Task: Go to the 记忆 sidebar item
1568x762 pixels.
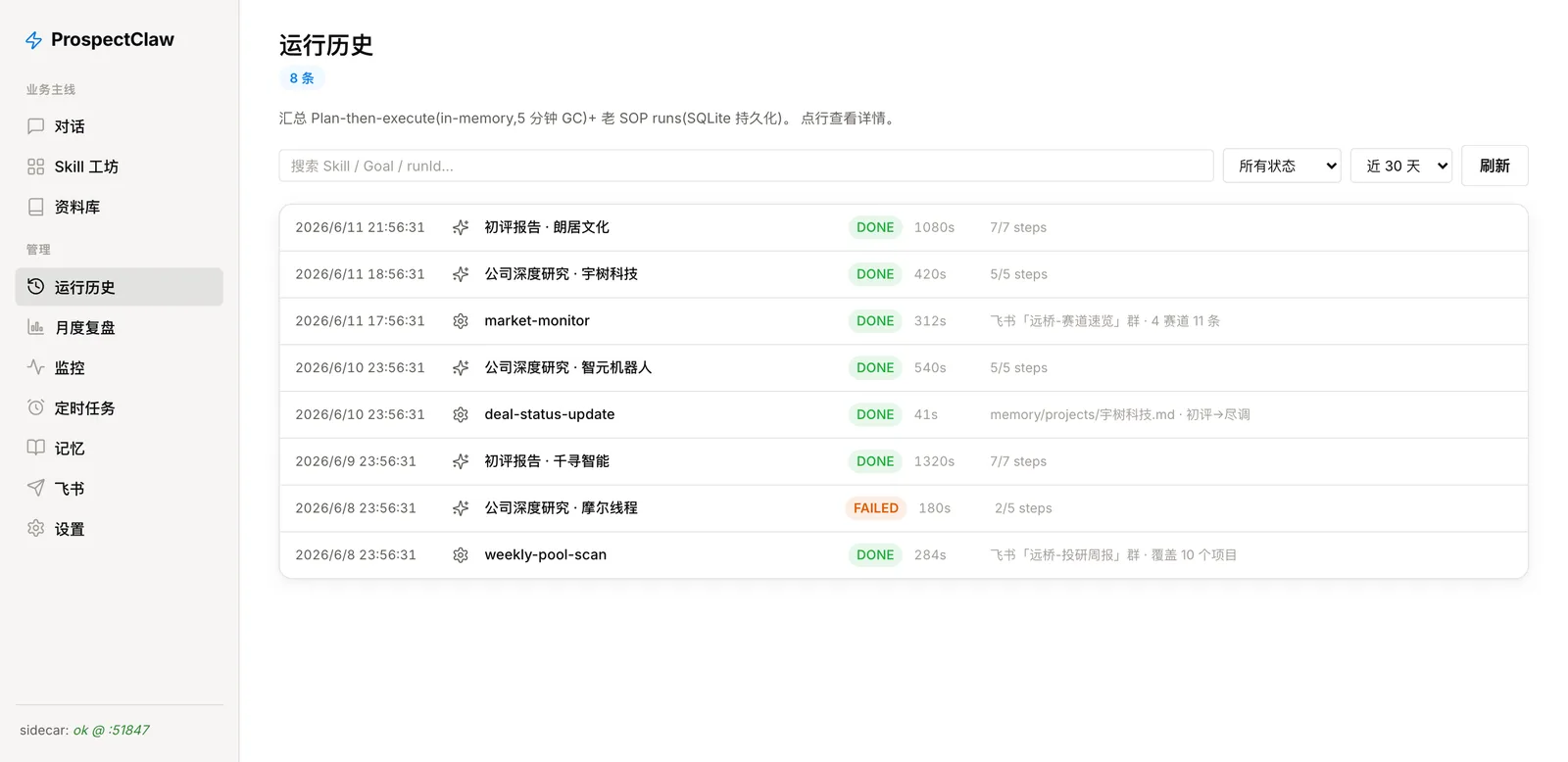Action: point(120,448)
